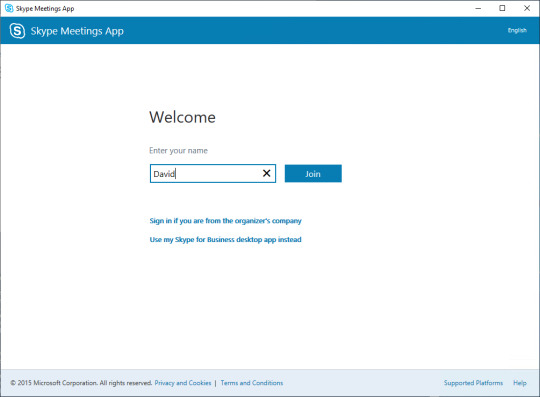Open the Privacy and Cookies link
The height and width of the screenshot is (397, 540).
(x=183, y=383)
